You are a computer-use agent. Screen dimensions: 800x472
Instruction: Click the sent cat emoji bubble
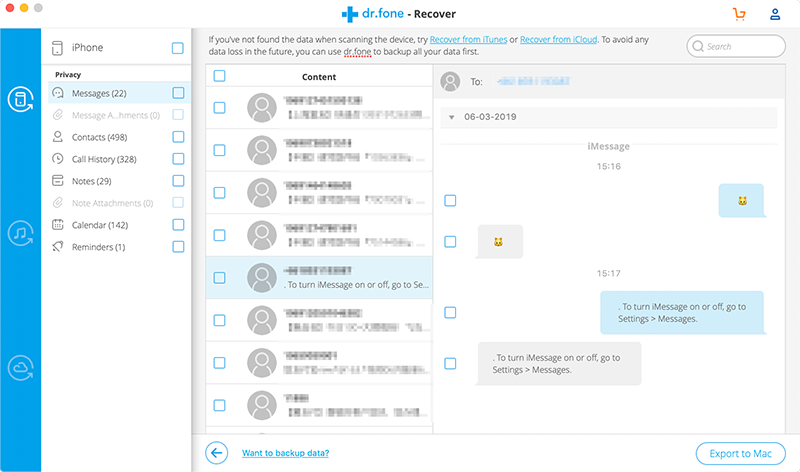(x=742, y=201)
